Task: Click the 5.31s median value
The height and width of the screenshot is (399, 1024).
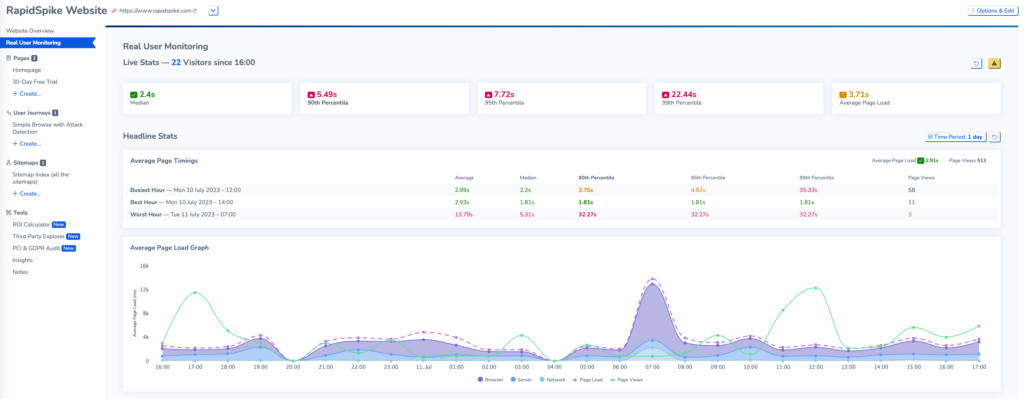Action: 528,214
